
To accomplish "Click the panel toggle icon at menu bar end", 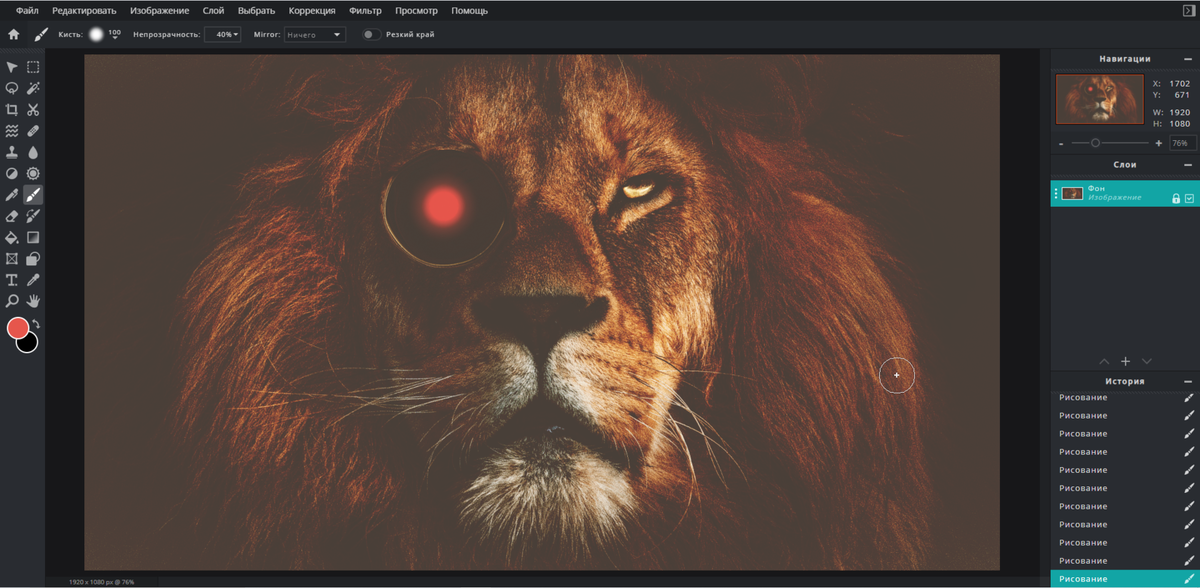I will (1188, 10).
